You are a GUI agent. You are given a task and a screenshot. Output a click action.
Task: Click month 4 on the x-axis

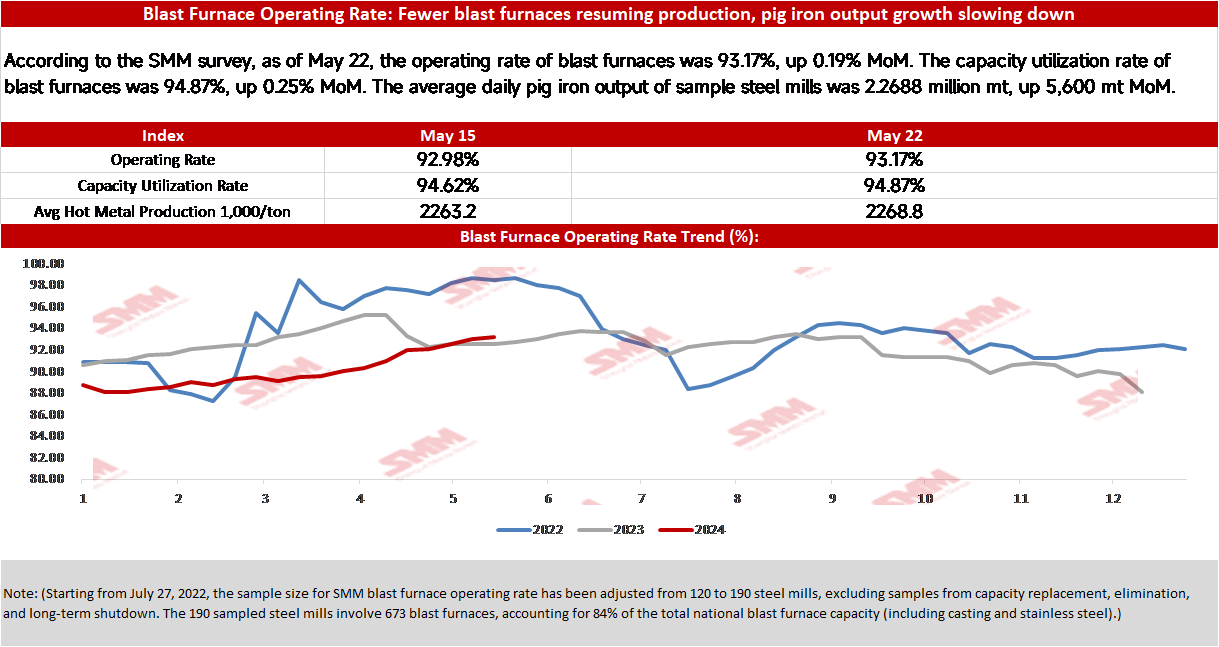pos(359,497)
